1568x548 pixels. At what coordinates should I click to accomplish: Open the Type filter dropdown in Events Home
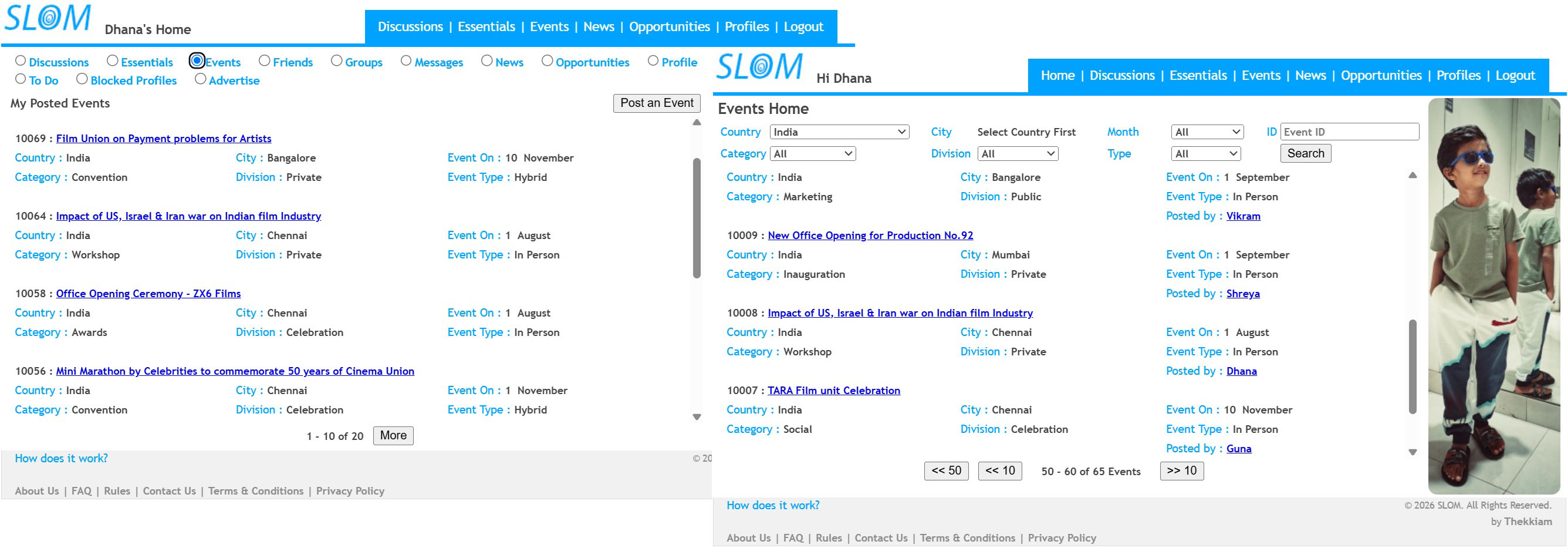pos(1206,154)
